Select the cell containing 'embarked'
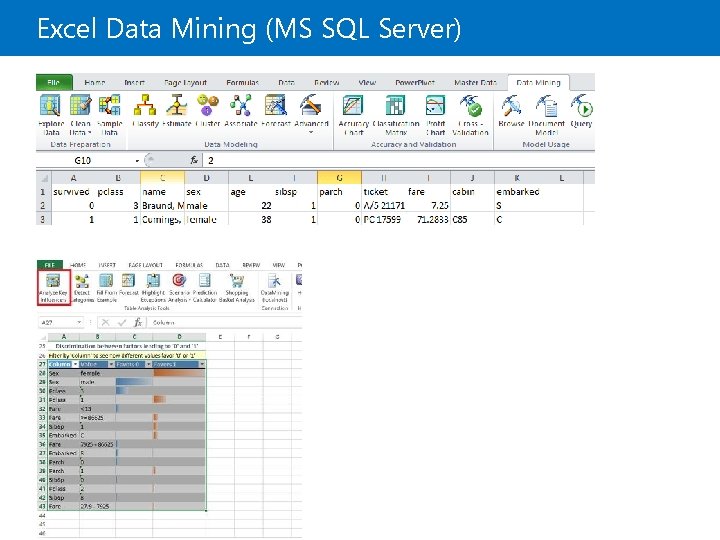The width and height of the screenshot is (720, 540). (x=517, y=192)
